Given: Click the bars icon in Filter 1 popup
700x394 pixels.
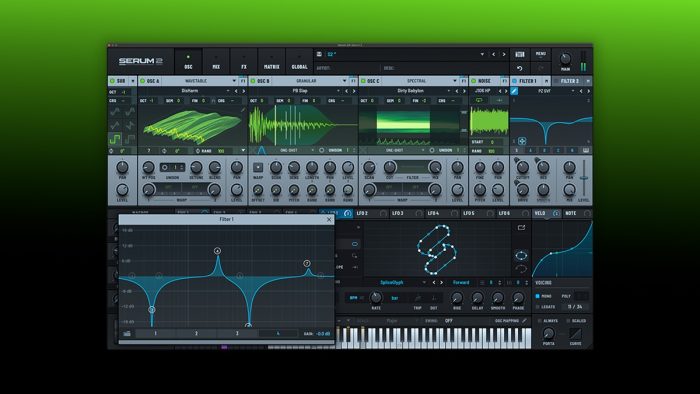Looking at the screenshot, I should point(127,333).
